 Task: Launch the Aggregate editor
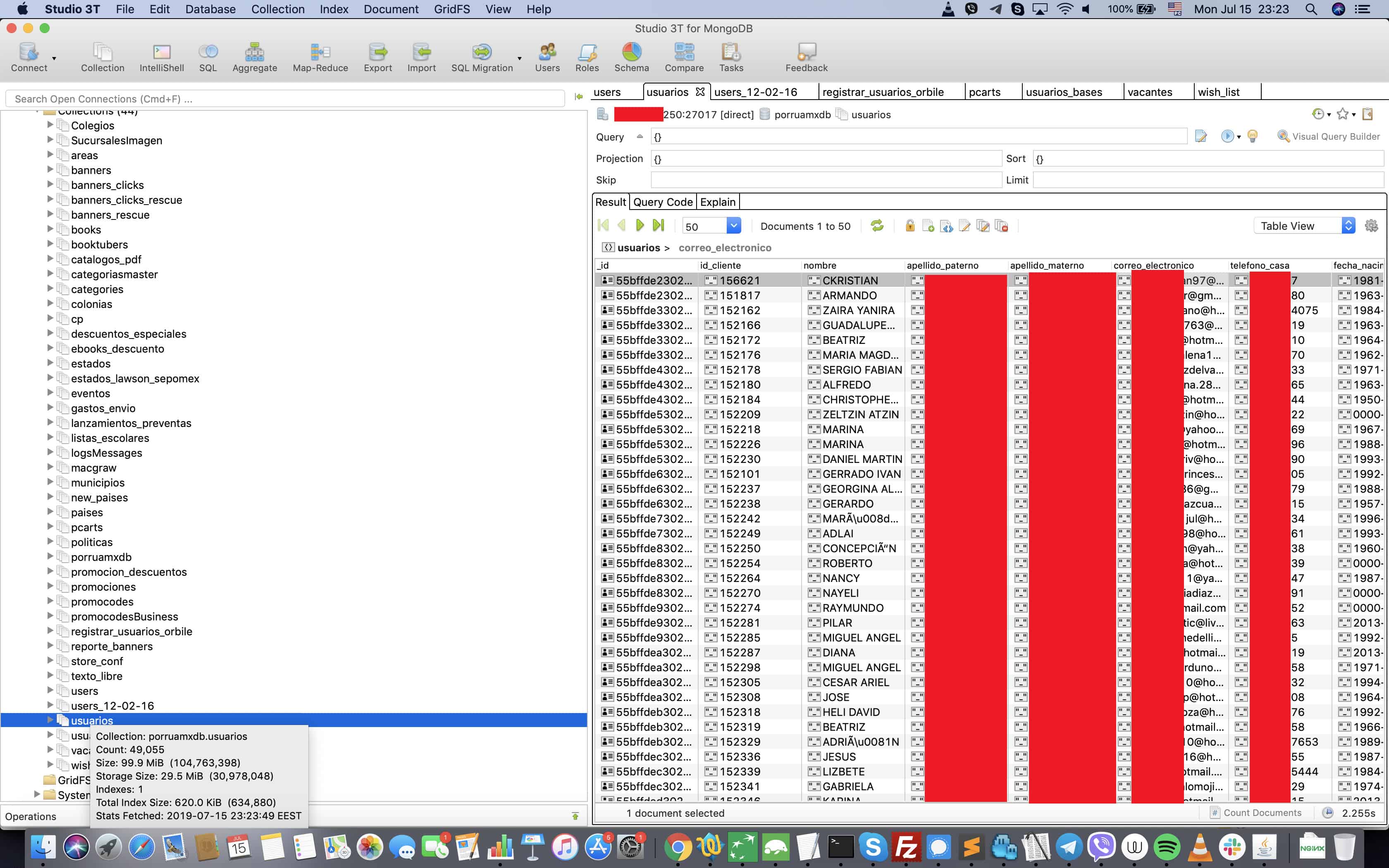[x=254, y=57]
